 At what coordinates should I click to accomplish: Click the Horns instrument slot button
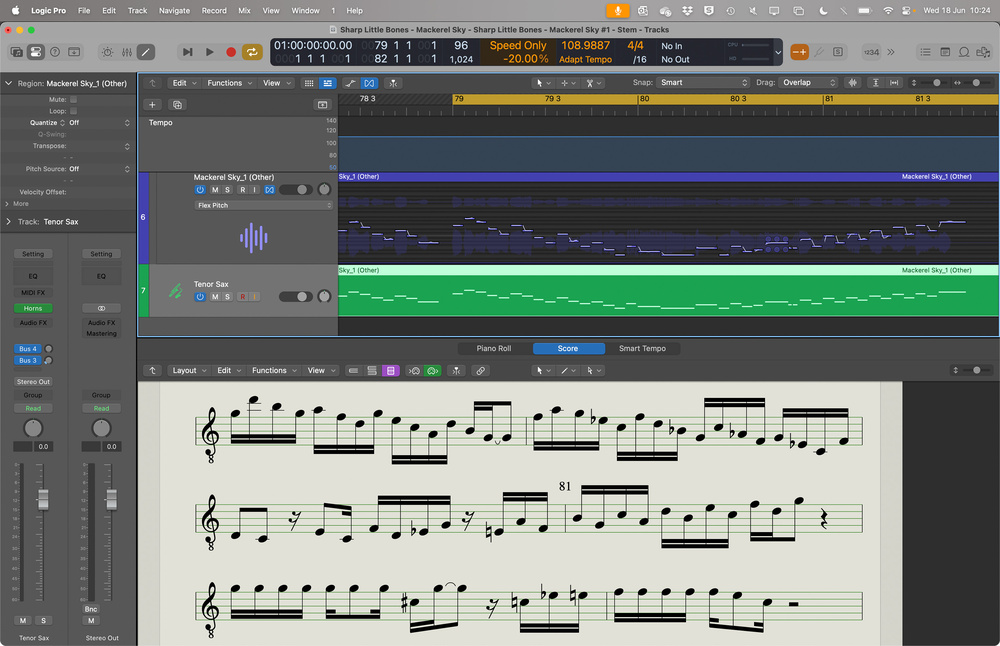[x=33, y=308]
